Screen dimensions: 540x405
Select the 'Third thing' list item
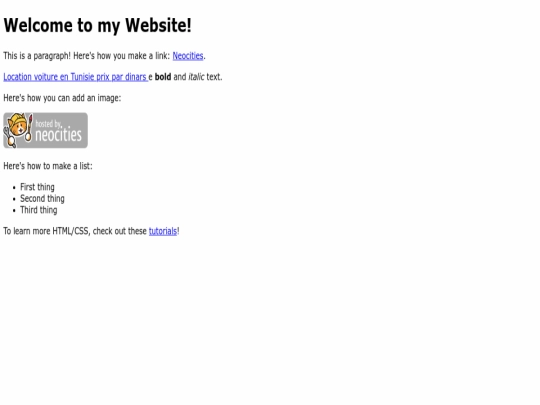(x=39, y=210)
